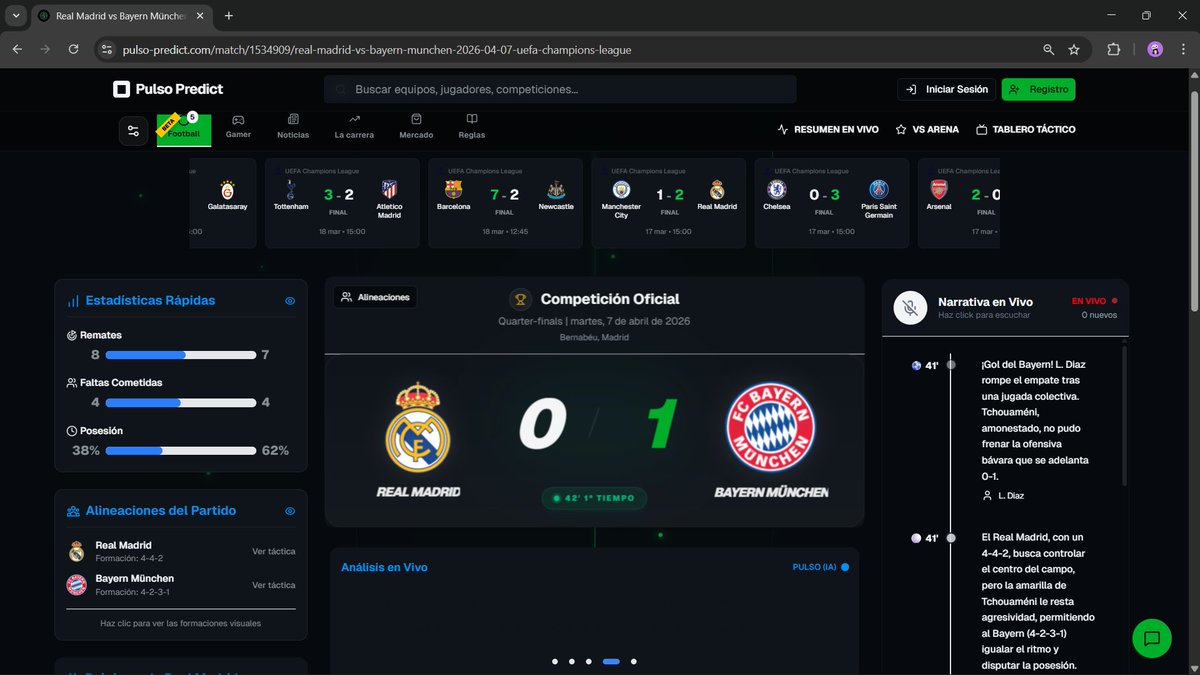
Task: Click the sport filter sliders icon
Action: tap(133, 130)
